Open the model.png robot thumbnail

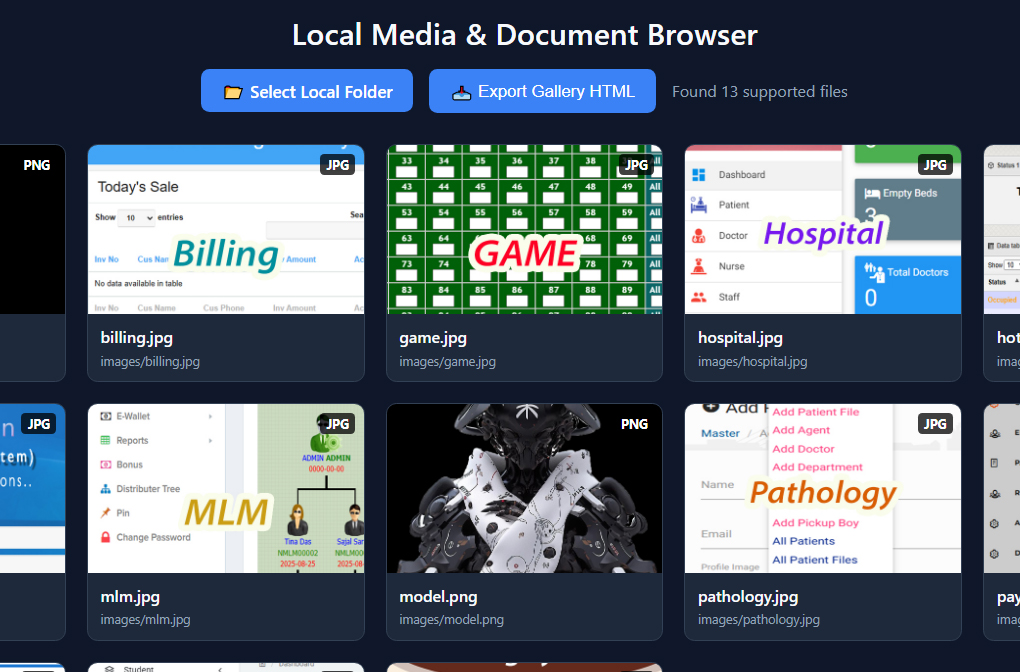524,489
